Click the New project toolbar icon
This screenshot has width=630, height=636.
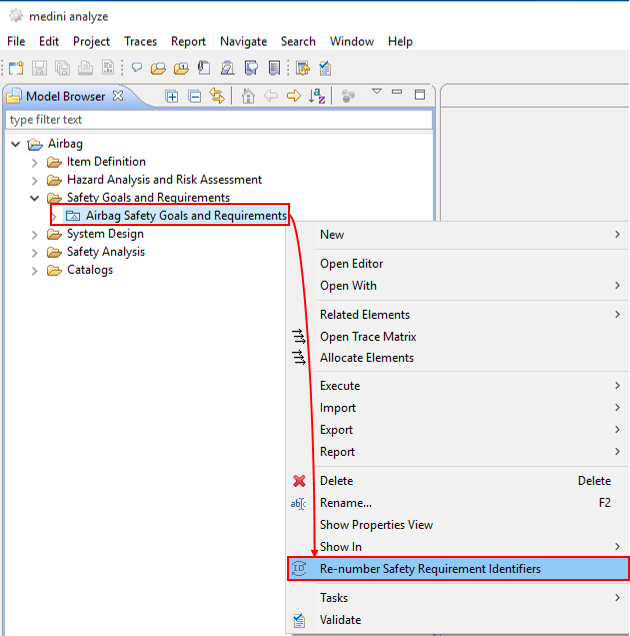[x=16, y=68]
